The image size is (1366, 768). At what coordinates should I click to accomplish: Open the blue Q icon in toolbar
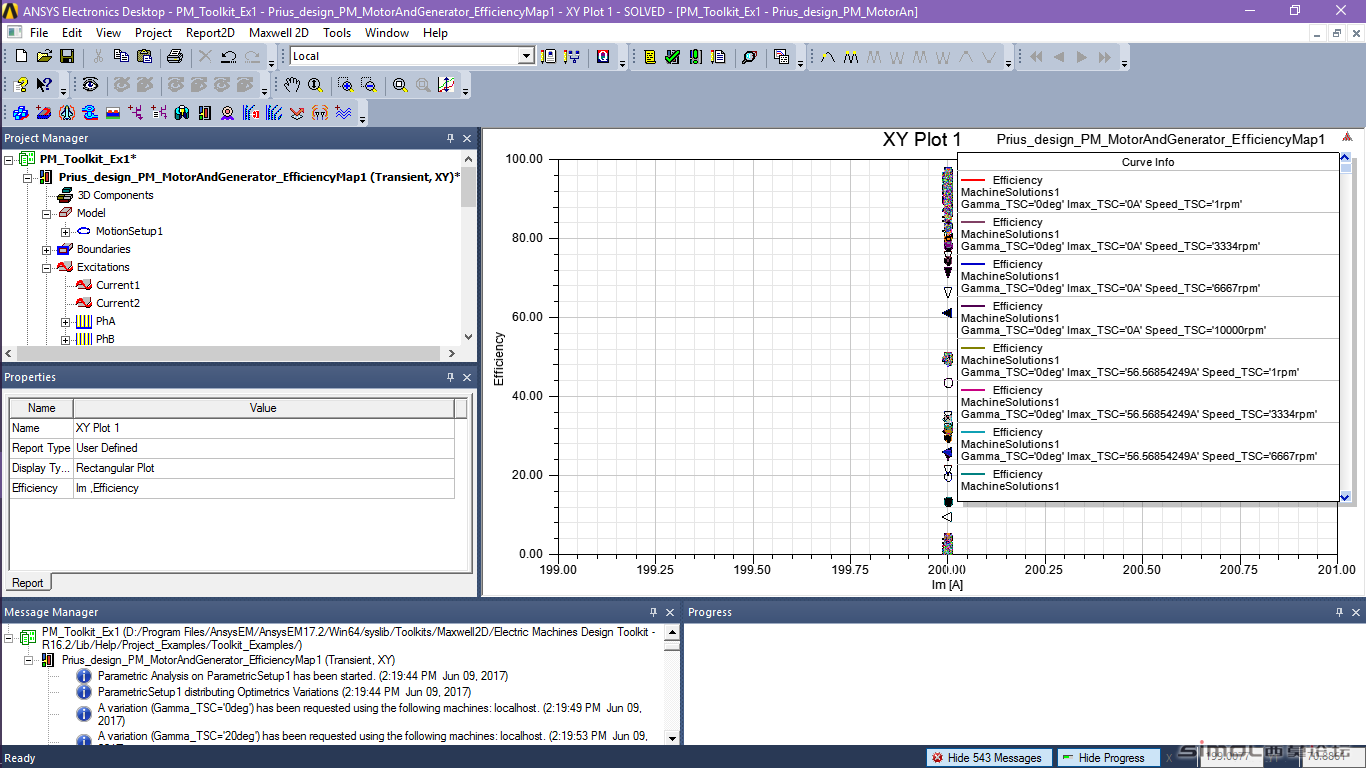603,57
